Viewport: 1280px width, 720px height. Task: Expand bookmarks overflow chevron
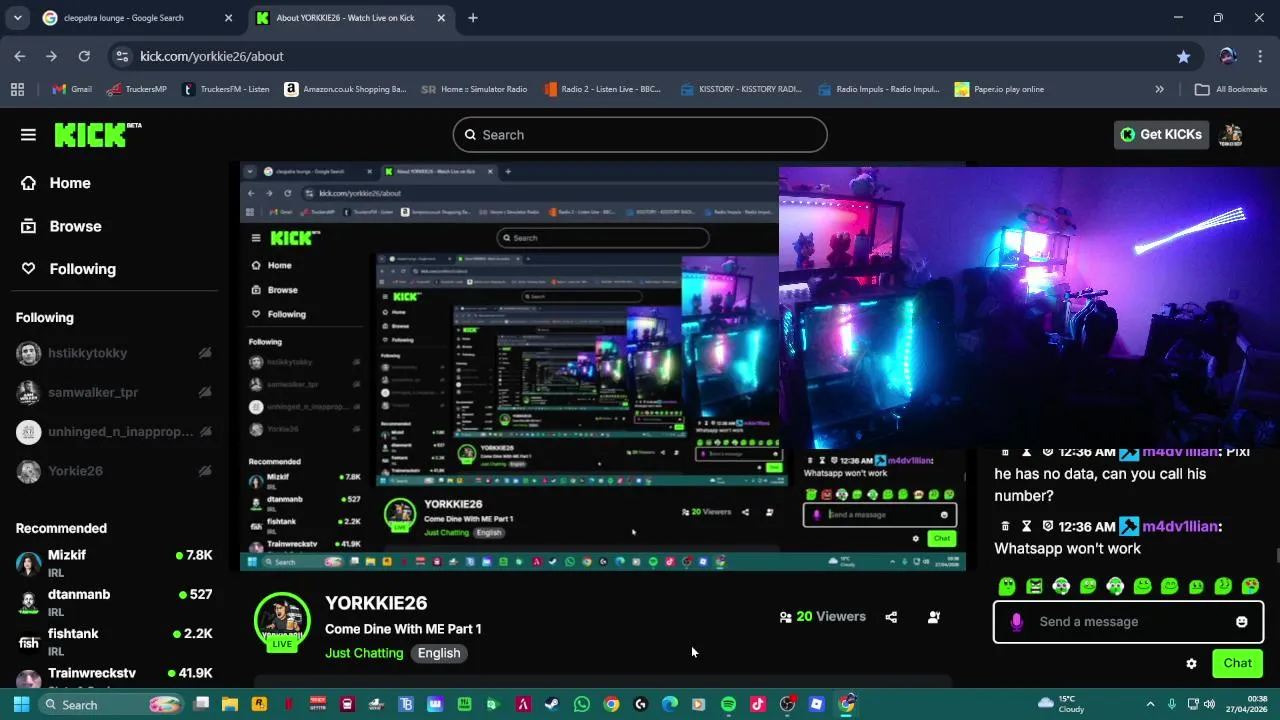1159,89
